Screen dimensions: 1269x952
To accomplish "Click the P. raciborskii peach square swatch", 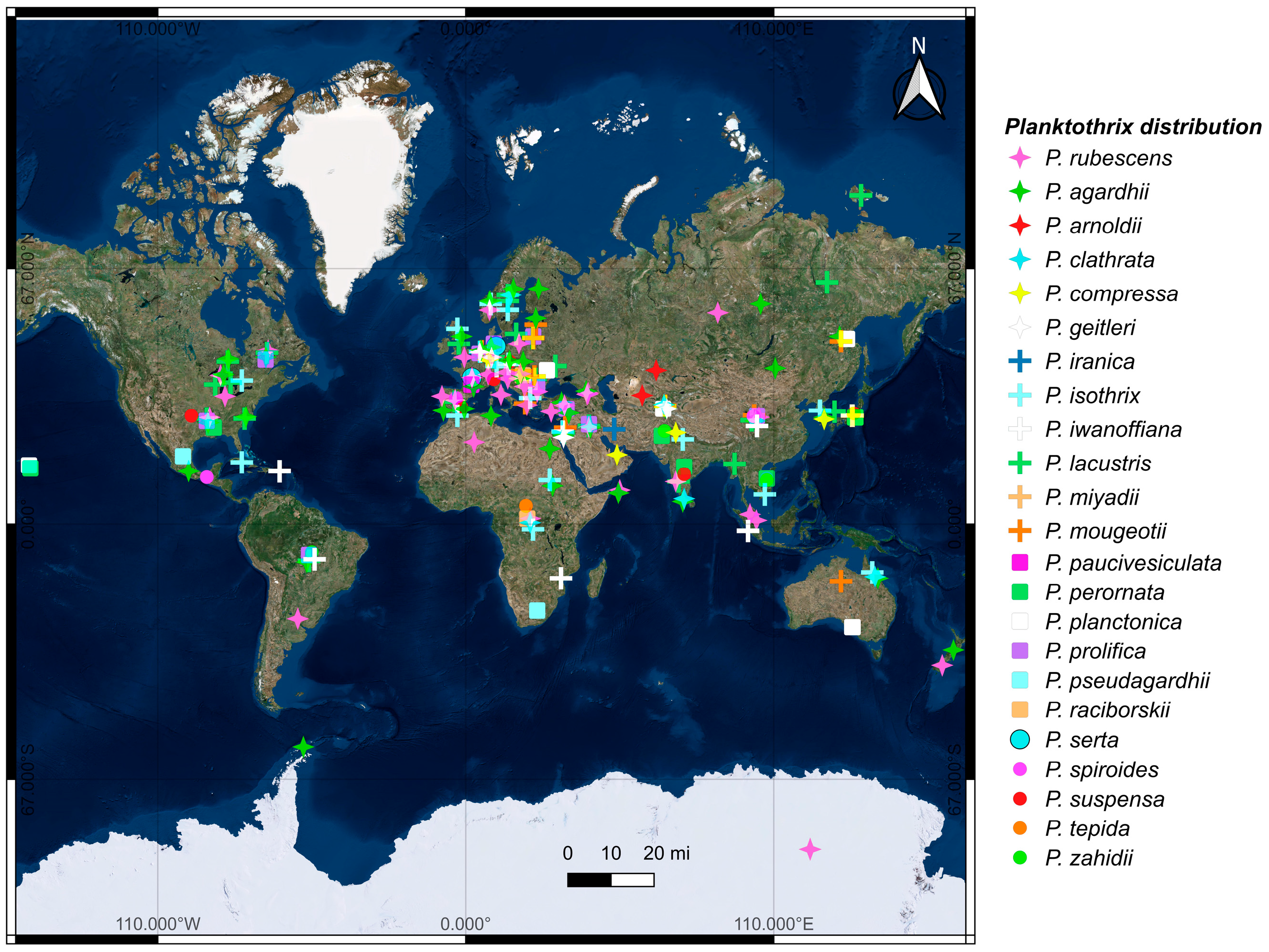I will click(1019, 709).
